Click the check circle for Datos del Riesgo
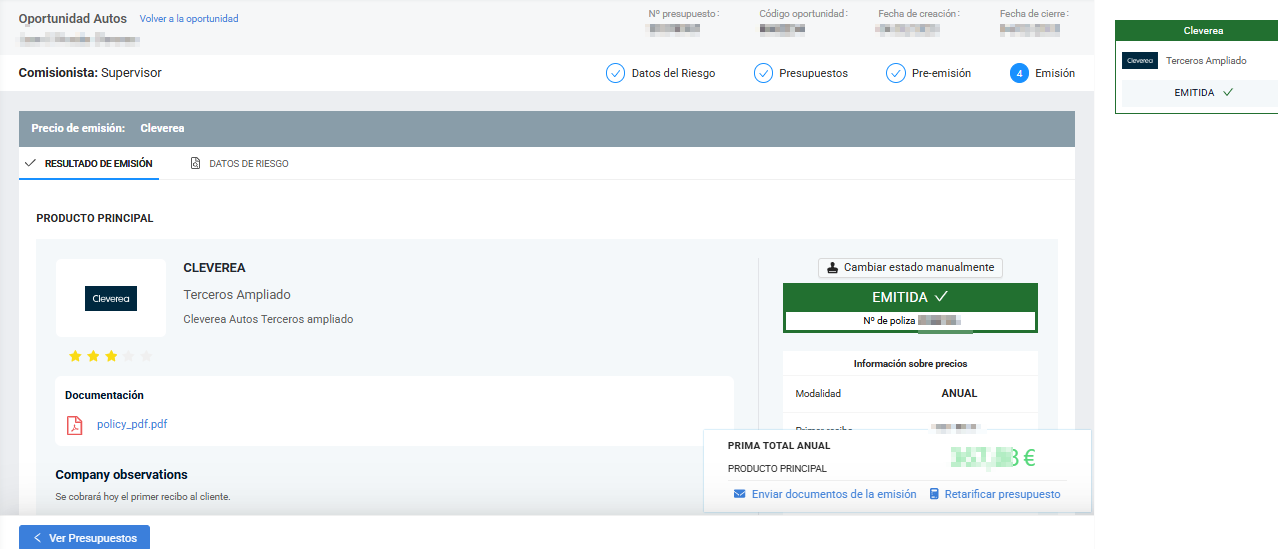The image size is (1278, 549). pyautogui.click(x=615, y=73)
